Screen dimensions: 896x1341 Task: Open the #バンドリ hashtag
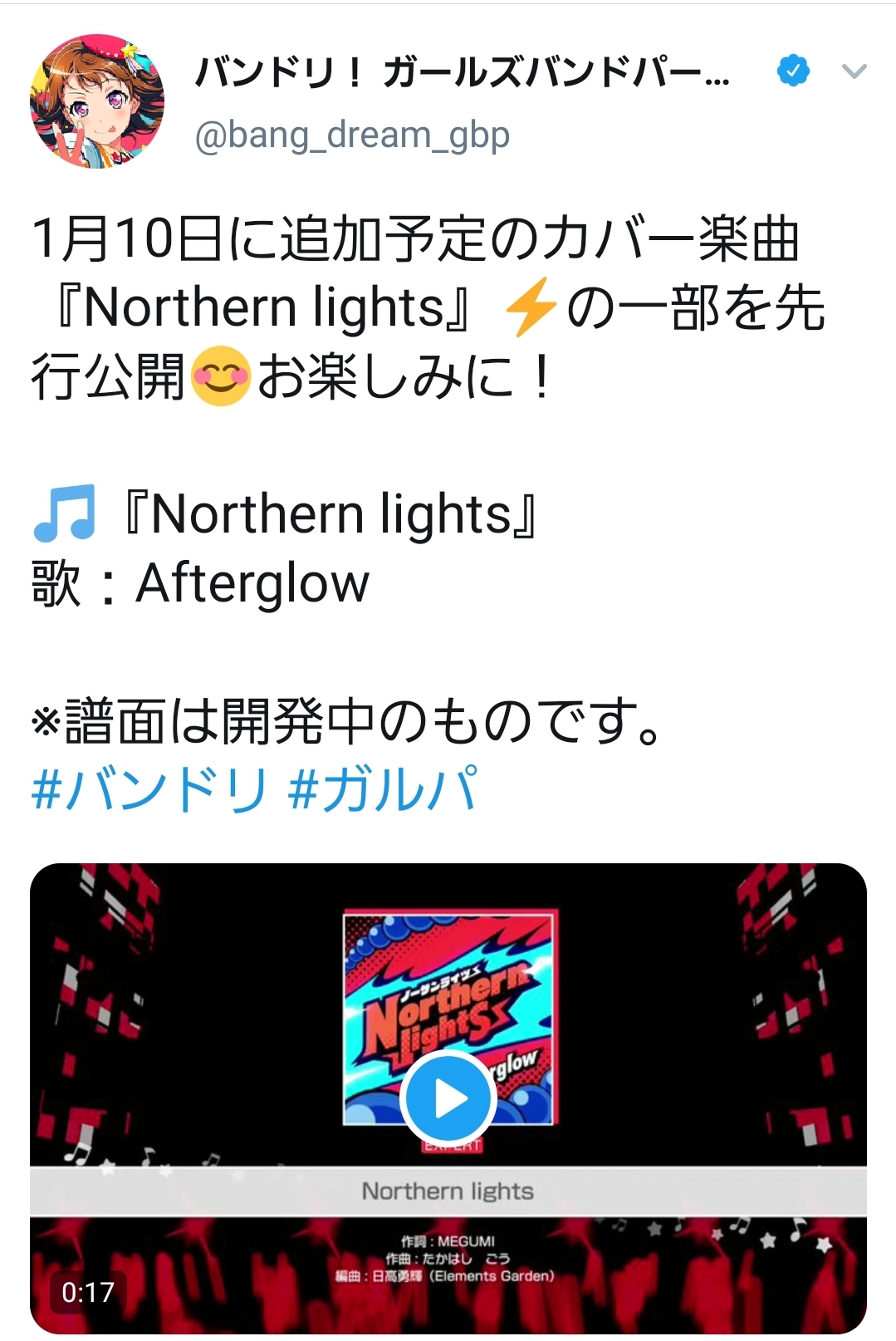[x=149, y=788]
